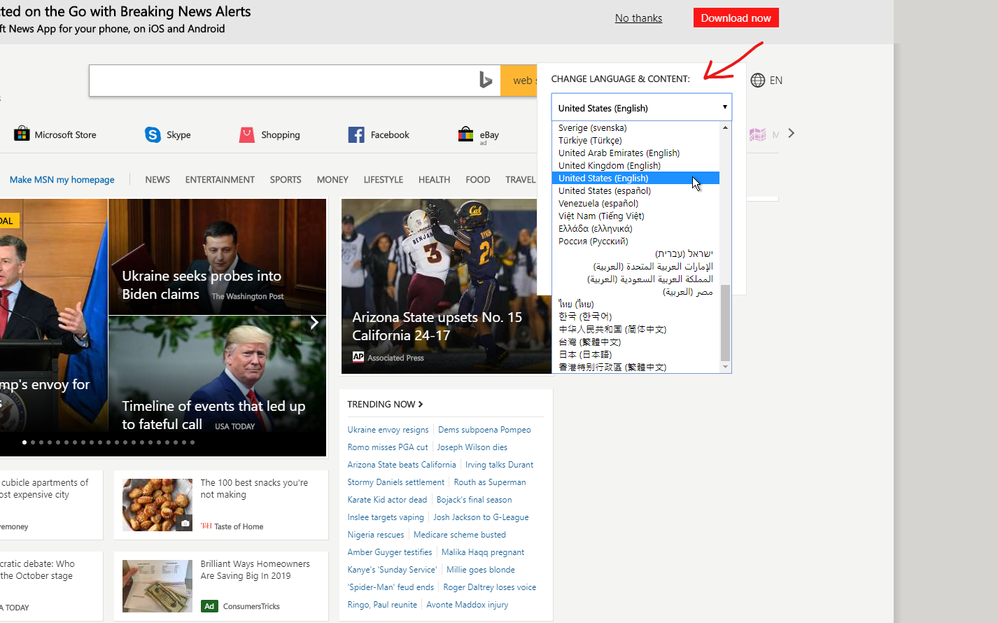Open the eBay shopping bag icon
This screenshot has height=623, width=998.
(x=466, y=134)
